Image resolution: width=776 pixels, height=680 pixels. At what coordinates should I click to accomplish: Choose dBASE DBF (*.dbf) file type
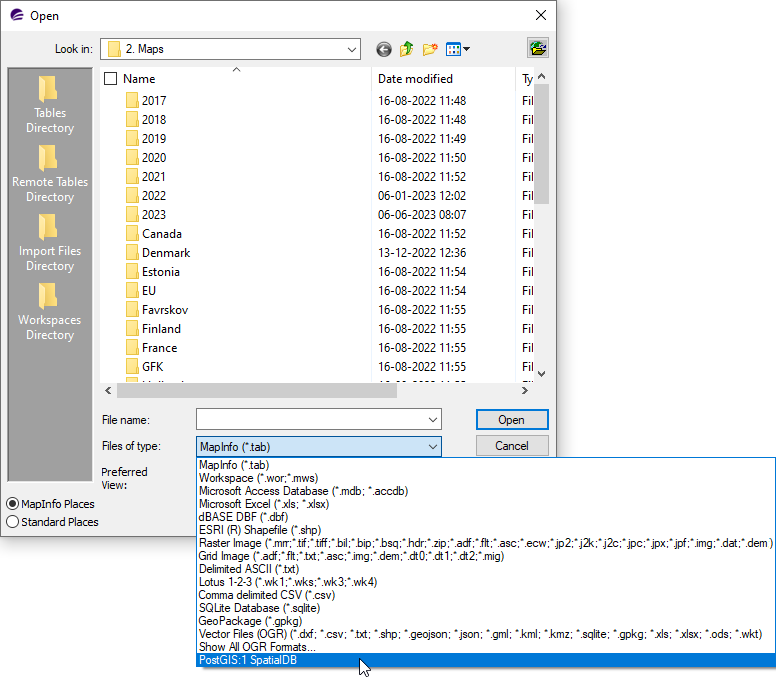click(x=485, y=517)
